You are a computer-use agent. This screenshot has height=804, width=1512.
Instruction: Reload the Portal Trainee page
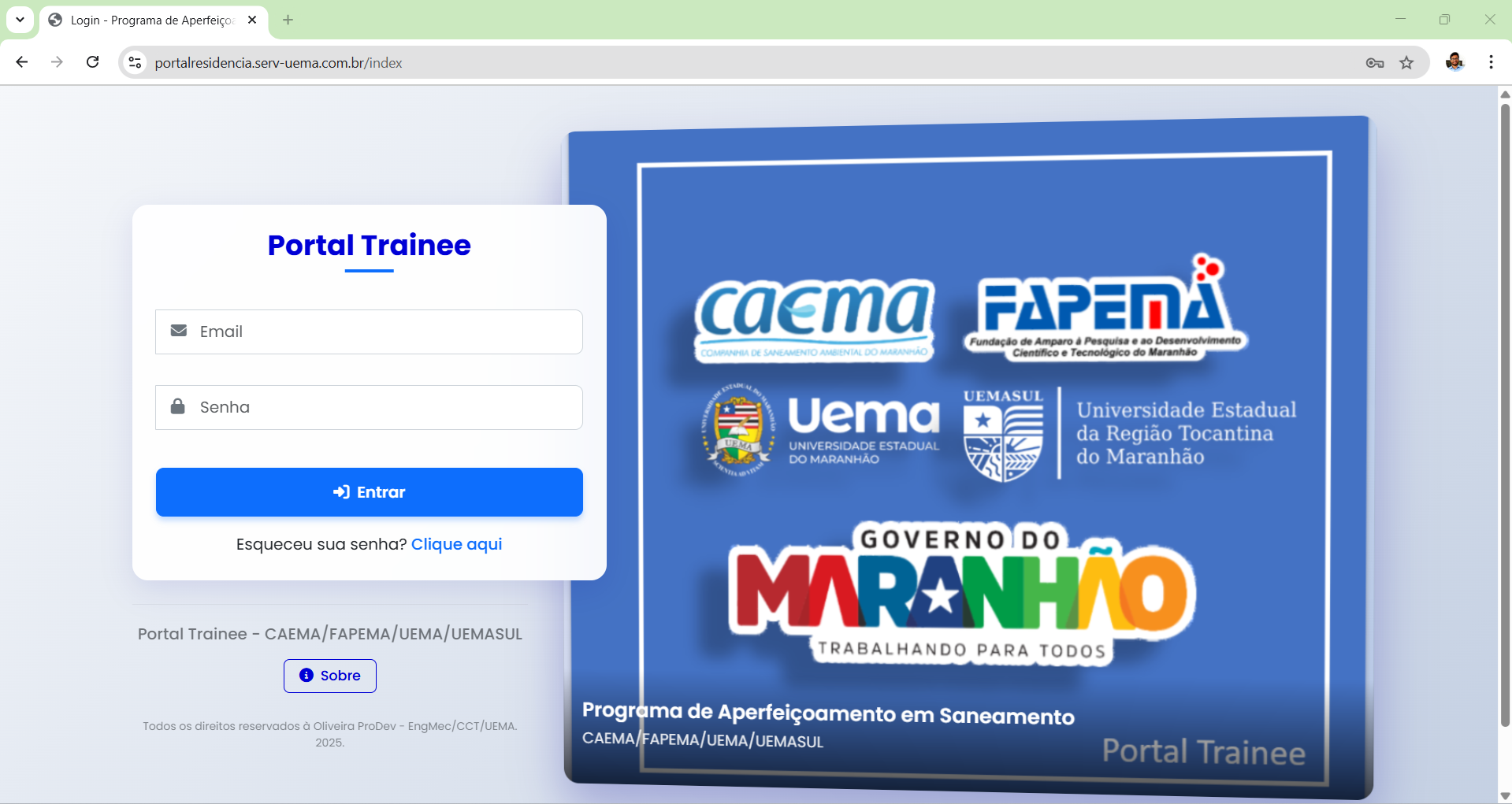(x=92, y=62)
